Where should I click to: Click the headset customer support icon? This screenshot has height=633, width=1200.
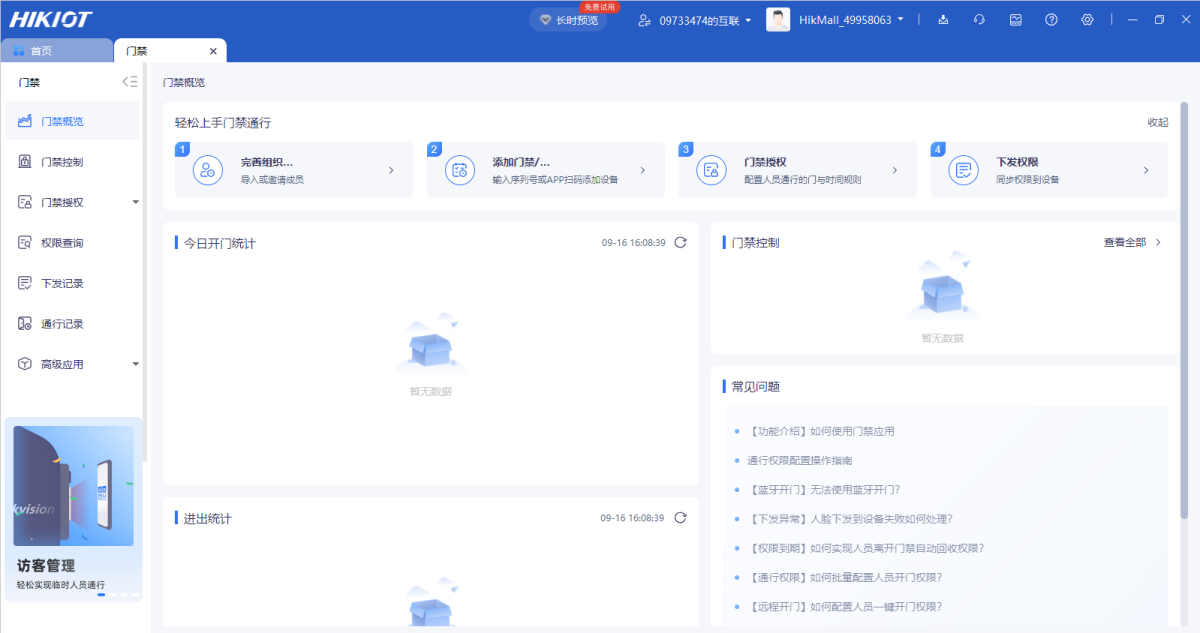pyautogui.click(x=979, y=19)
